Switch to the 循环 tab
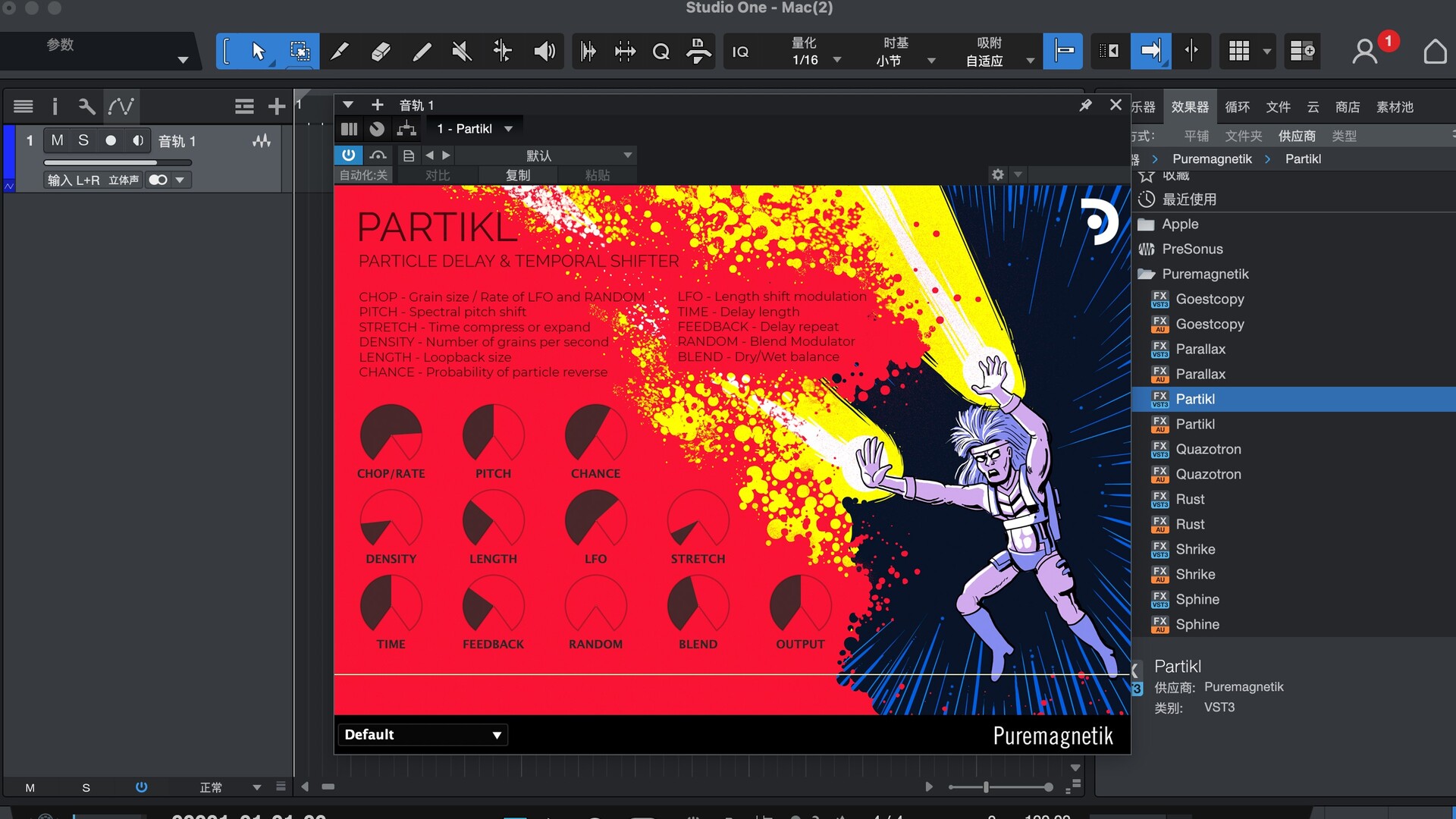 point(1237,107)
